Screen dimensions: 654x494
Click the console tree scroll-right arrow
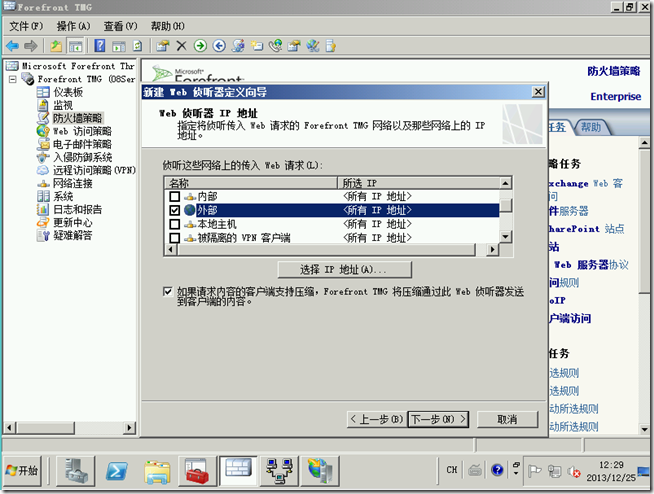click(x=129, y=428)
